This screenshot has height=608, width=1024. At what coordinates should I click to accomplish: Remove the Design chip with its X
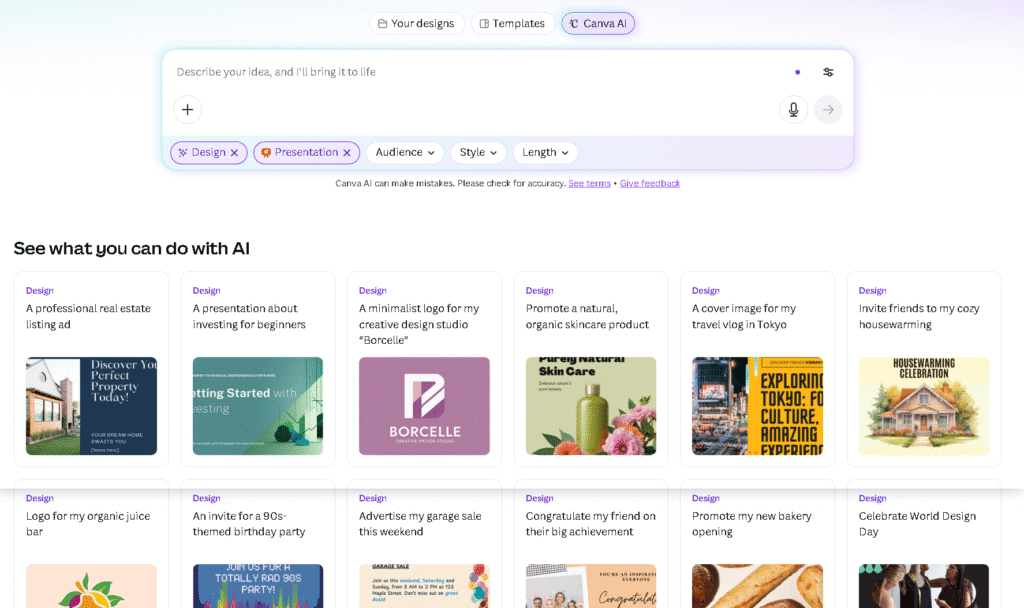tap(235, 153)
